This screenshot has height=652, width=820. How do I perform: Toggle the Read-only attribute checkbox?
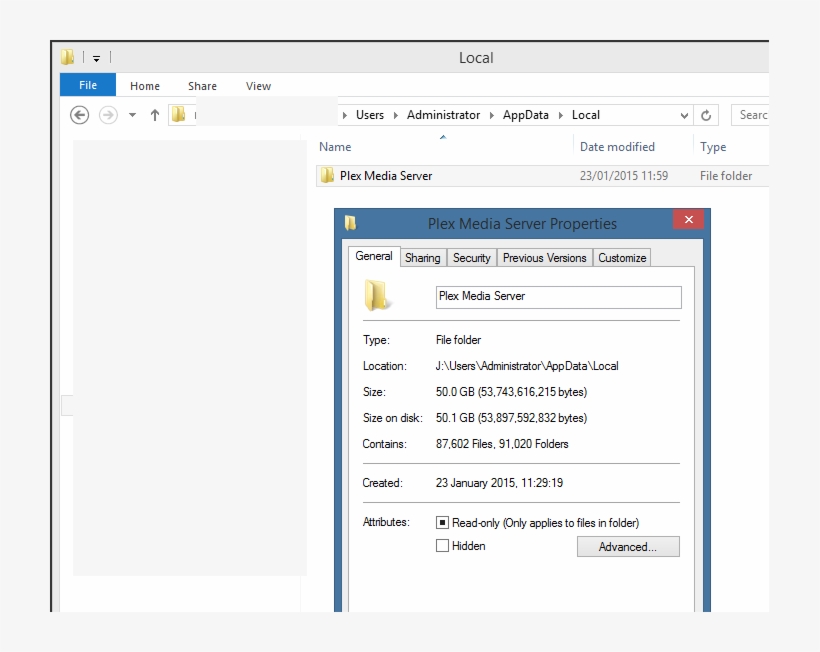click(x=441, y=522)
